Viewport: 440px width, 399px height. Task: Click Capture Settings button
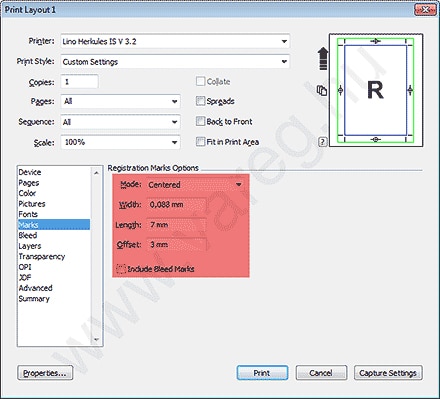tap(388, 373)
